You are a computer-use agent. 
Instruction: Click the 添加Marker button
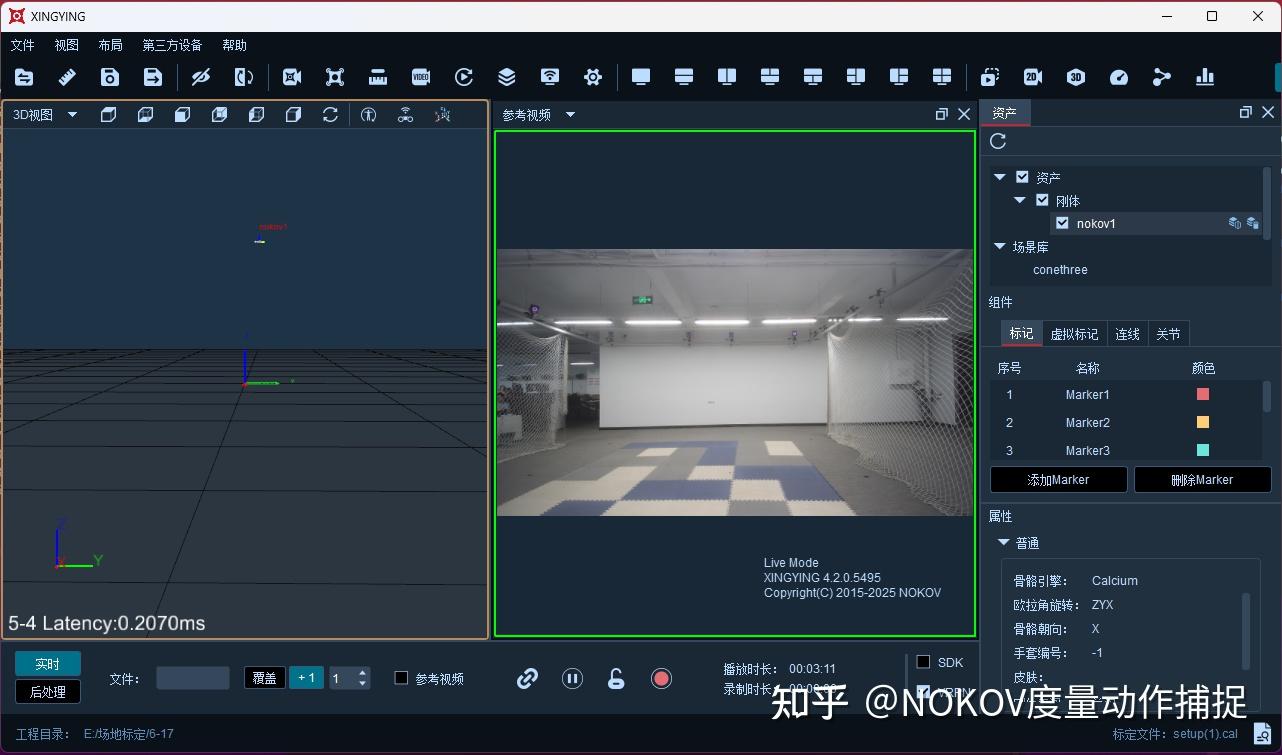pos(1058,480)
